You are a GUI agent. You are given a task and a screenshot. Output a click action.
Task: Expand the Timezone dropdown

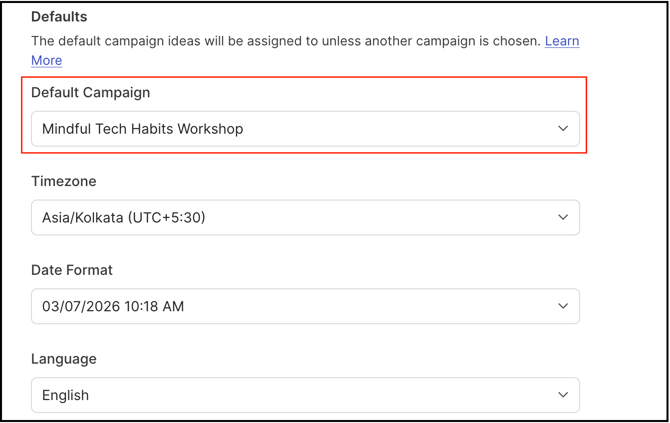point(305,218)
